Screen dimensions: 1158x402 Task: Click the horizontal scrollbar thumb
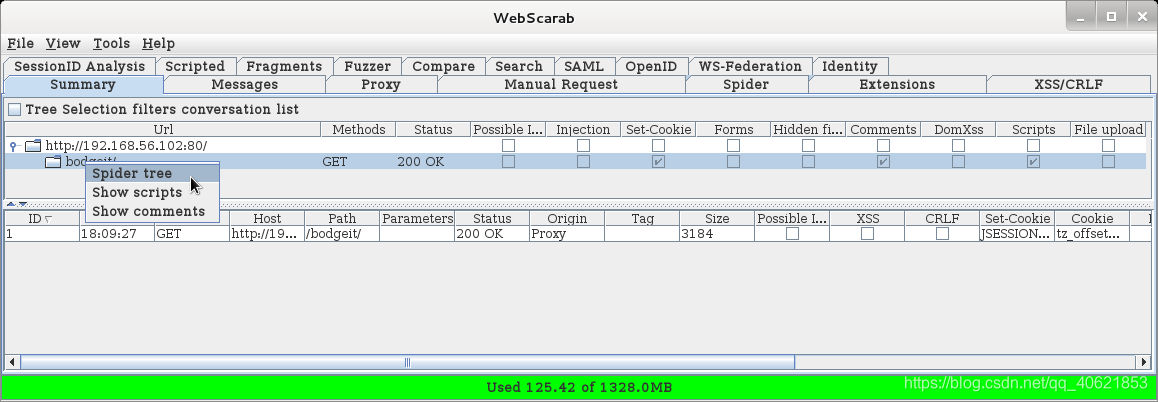tap(408, 362)
